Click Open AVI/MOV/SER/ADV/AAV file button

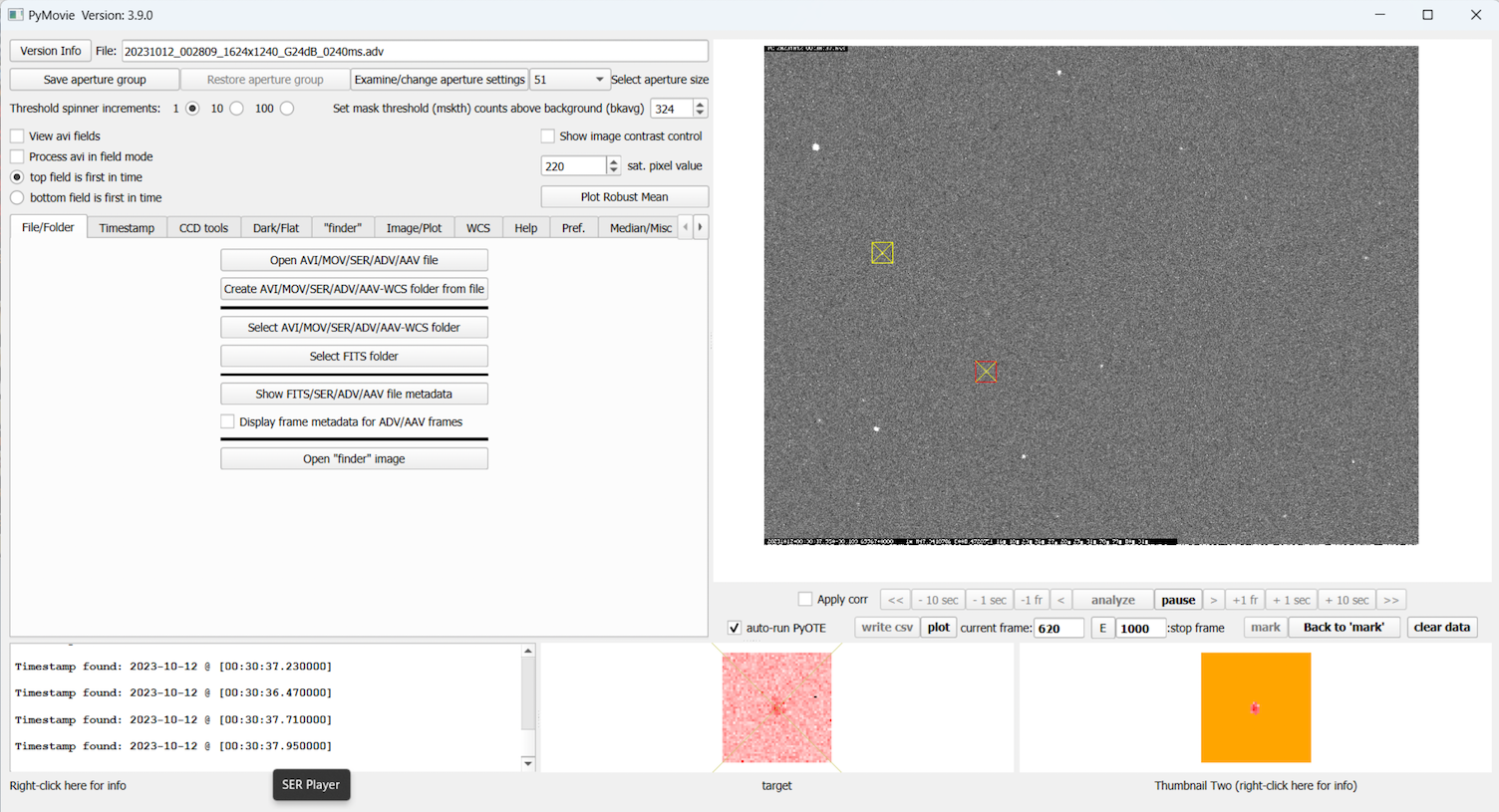(x=354, y=260)
